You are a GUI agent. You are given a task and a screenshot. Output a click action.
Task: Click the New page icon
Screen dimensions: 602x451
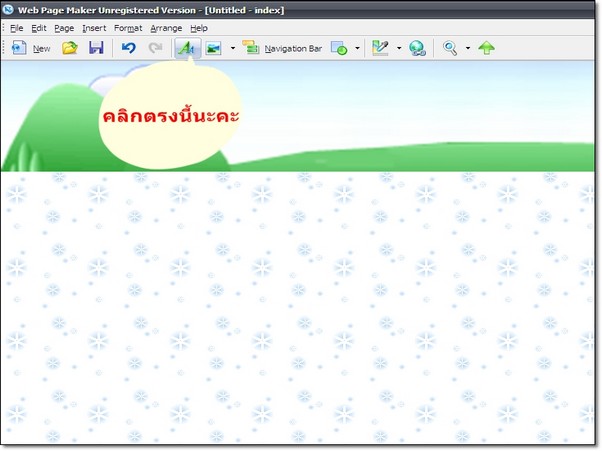(x=18, y=48)
